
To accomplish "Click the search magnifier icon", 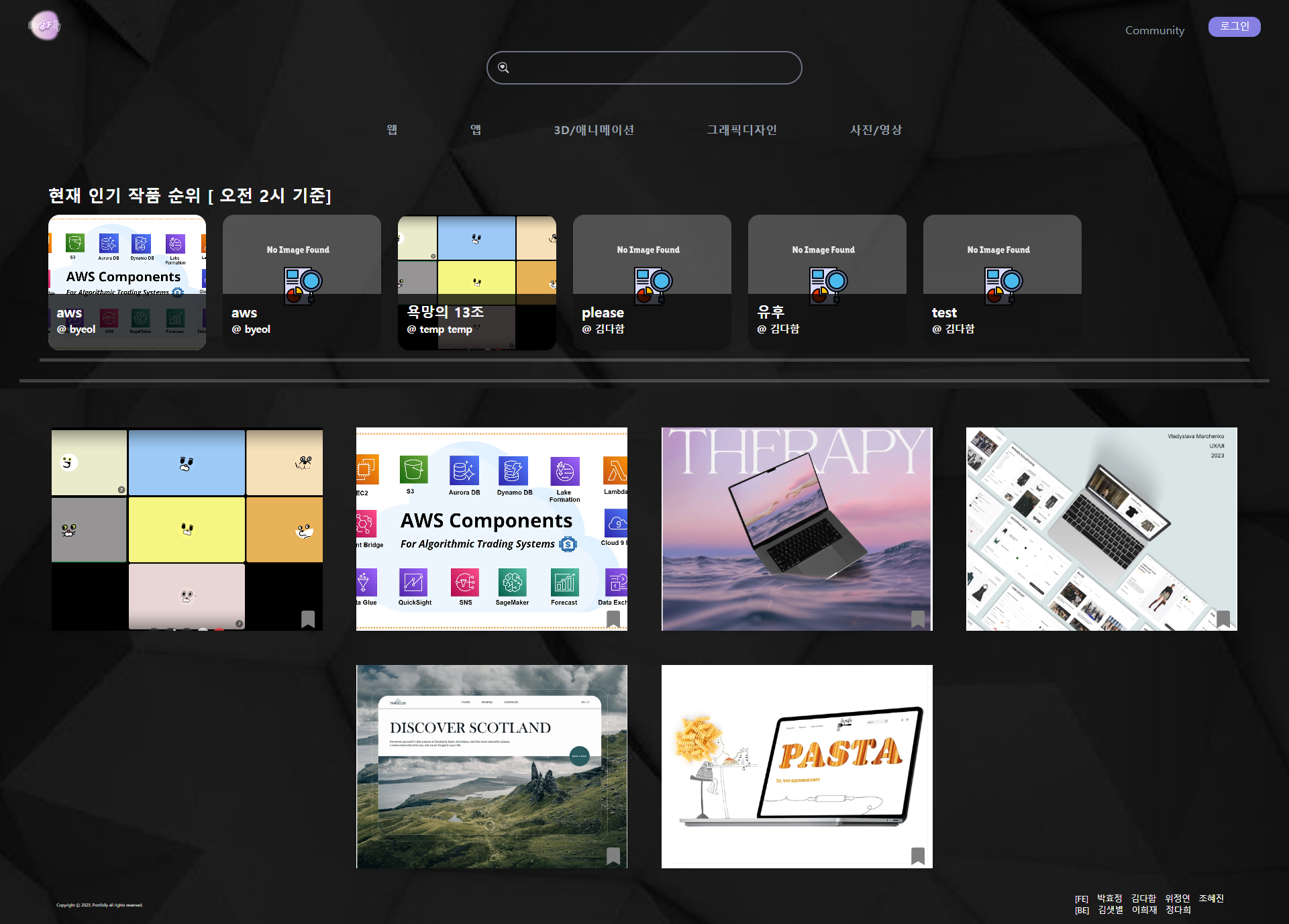I will 503,68.
